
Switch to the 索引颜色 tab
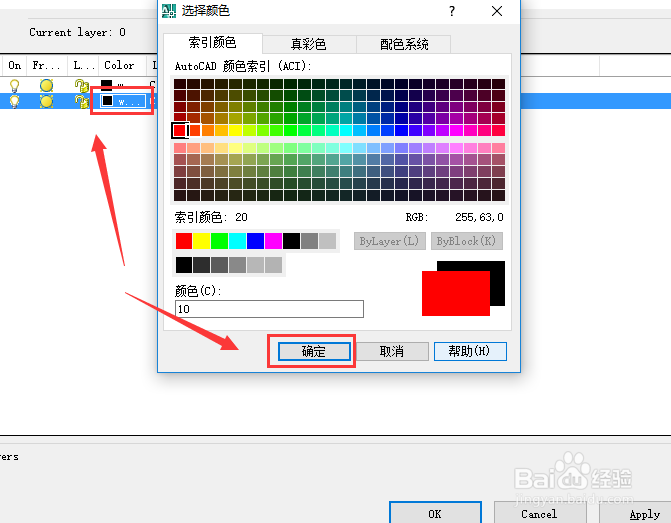click(x=213, y=43)
